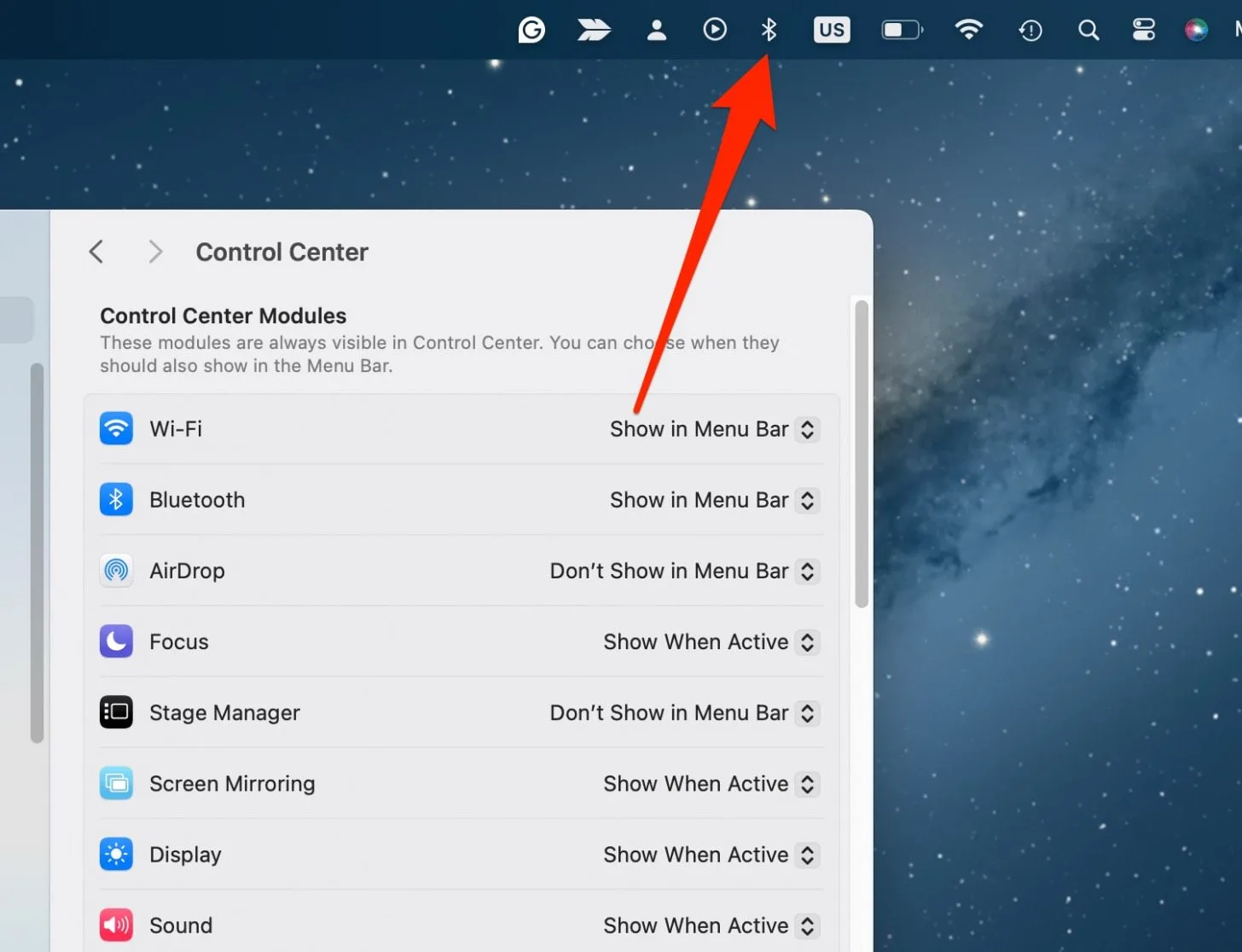The height and width of the screenshot is (952, 1242).
Task: Click the Siri menu bar icon
Action: (x=1196, y=30)
